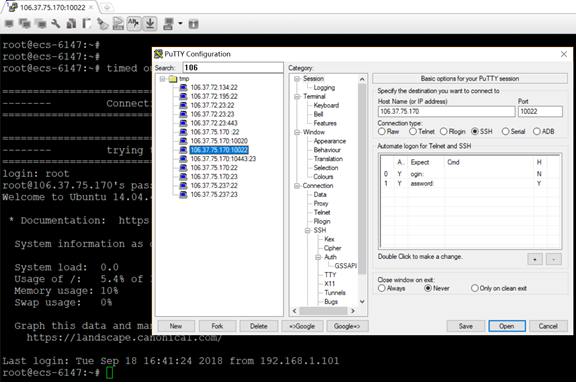Click the New session button
Viewport: 576px width, 382px height.
pos(176,326)
